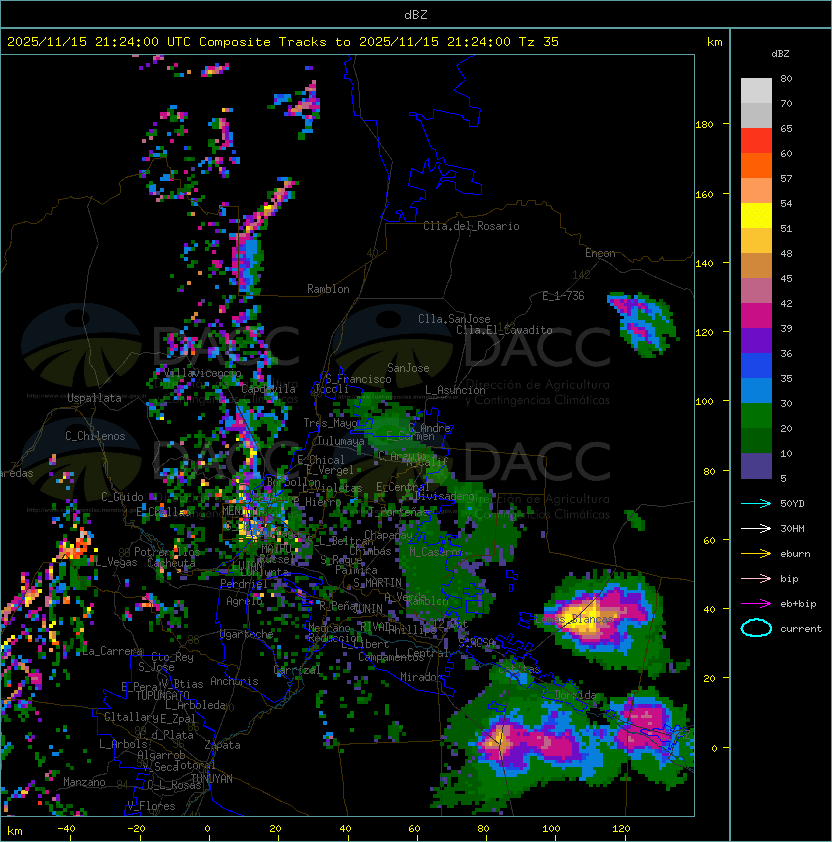Click the 'Encon' map label
This screenshot has height=842, width=832.
coord(600,253)
